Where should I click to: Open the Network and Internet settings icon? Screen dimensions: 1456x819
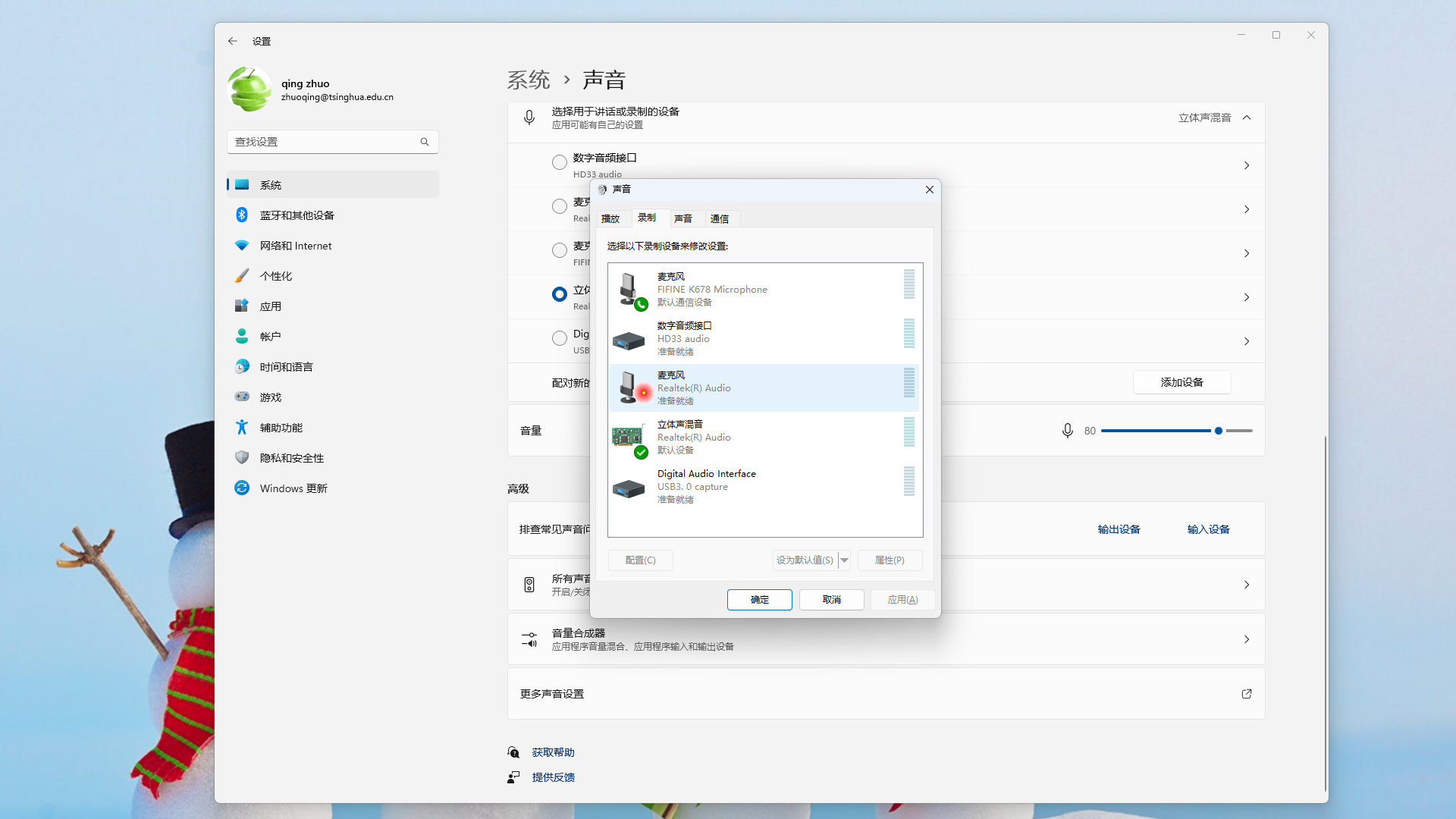coord(242,246)
